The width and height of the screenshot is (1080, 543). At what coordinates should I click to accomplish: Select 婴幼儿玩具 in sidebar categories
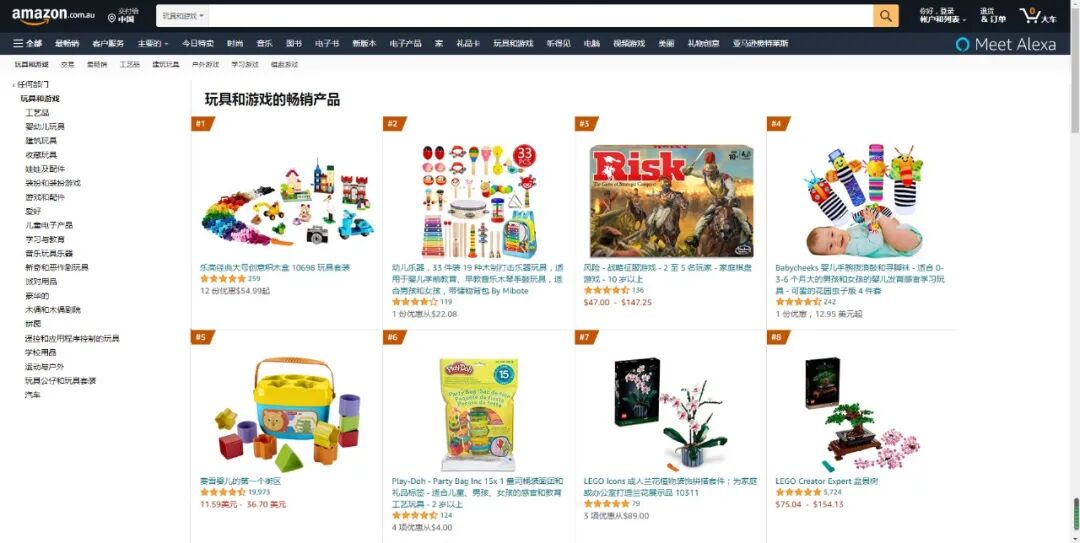click(x=45, y=127)
